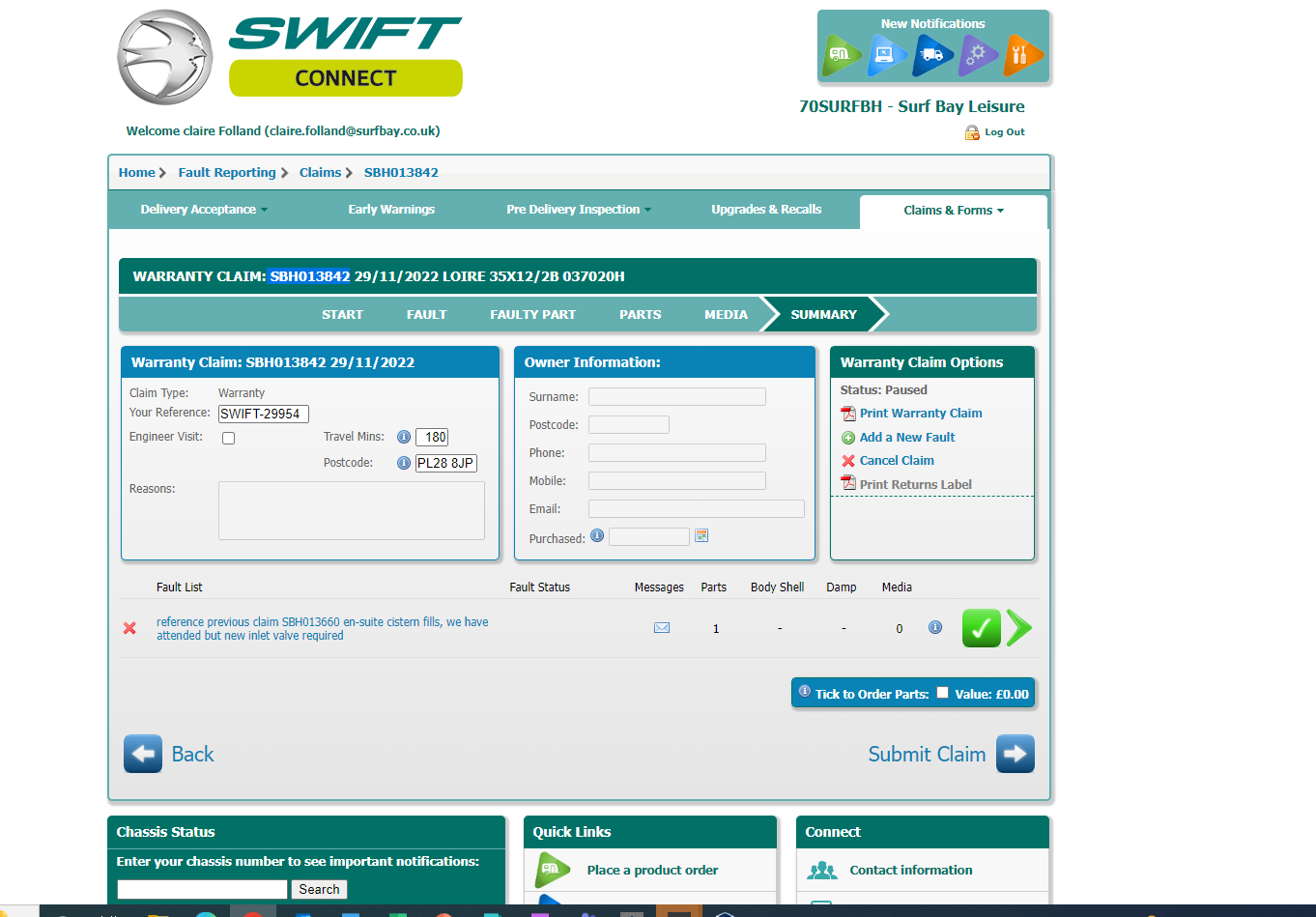1316x917 pixels.
Task: Delete the fault row with the red X
Action: click(x=129, y=628)
